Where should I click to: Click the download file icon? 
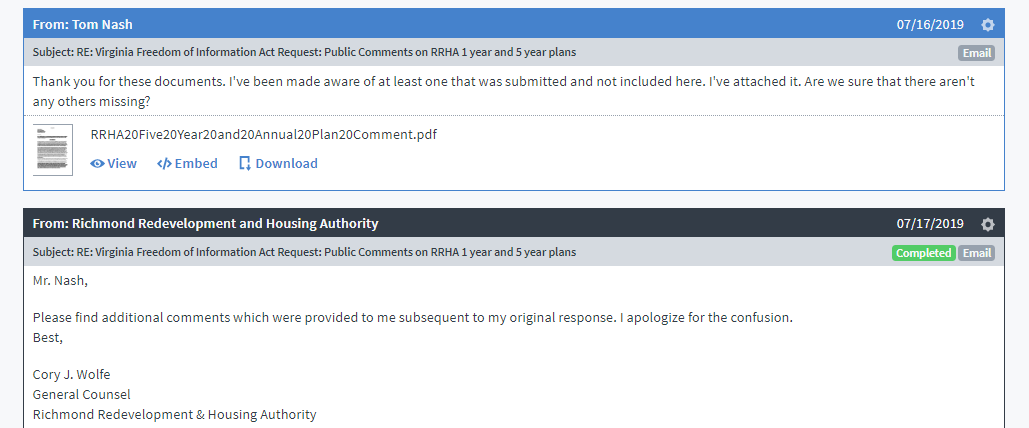(x=245, y=163)
